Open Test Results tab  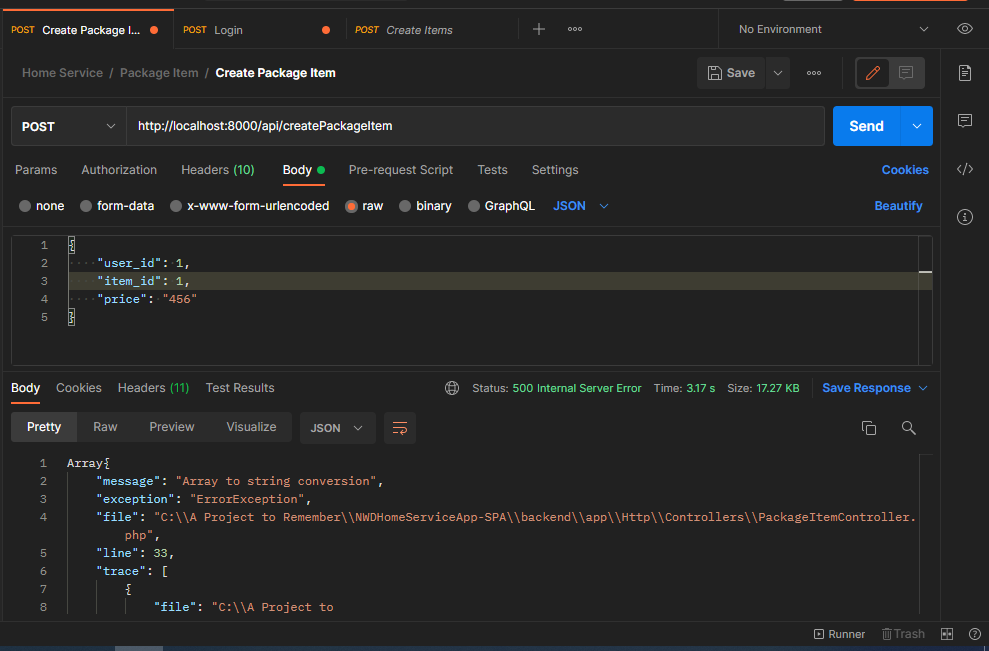240,388
